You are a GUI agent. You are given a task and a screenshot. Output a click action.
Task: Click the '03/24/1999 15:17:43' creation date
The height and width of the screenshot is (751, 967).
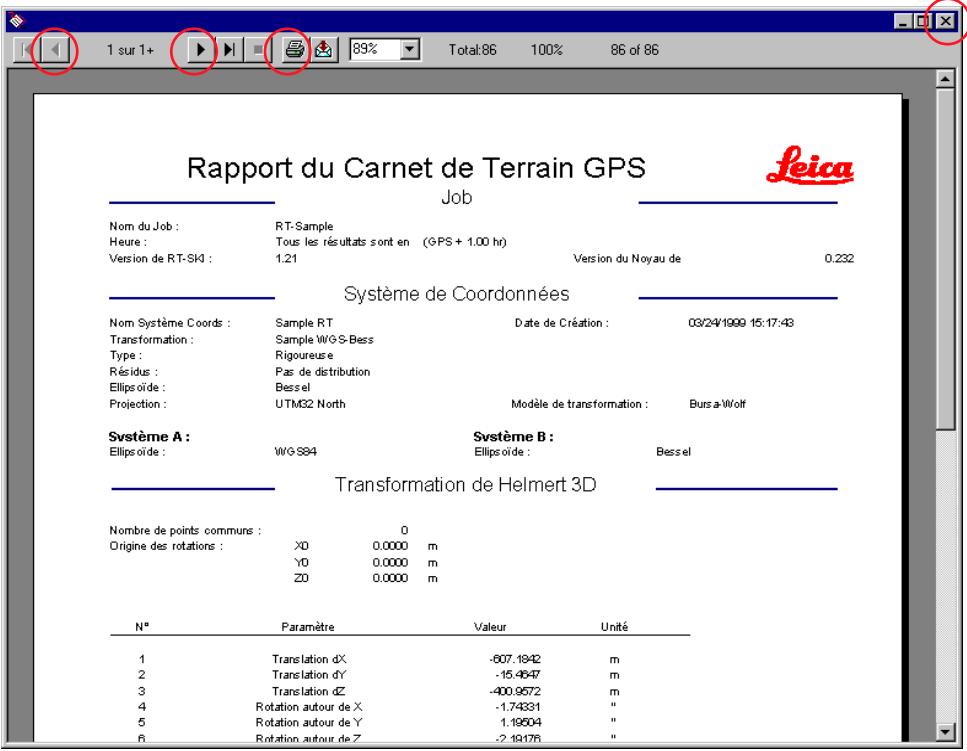741,322
